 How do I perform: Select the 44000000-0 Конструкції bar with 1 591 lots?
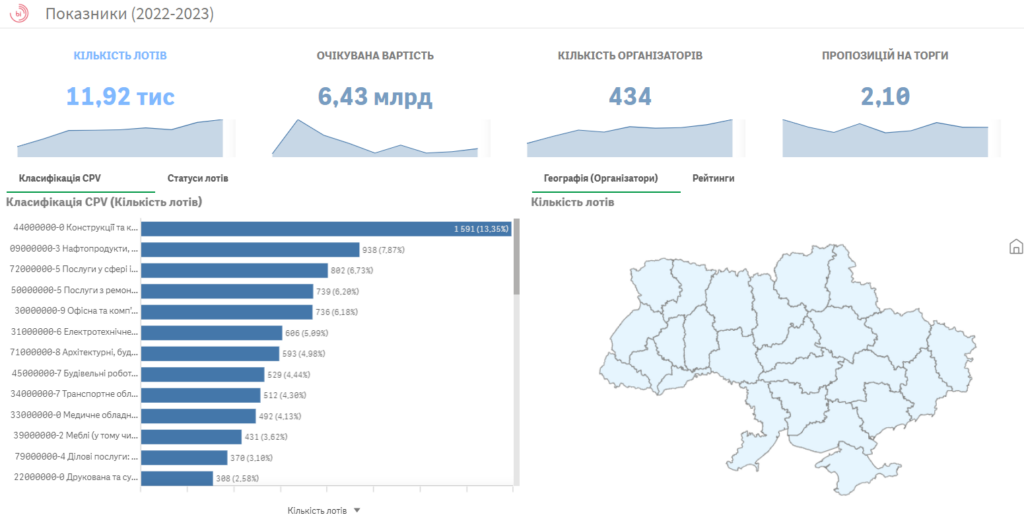[326, 229]
